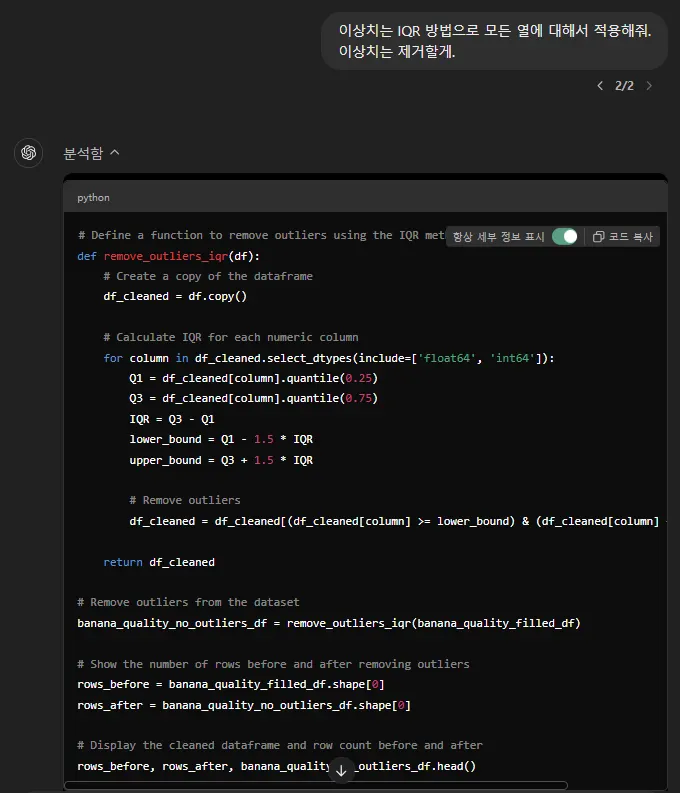
Task: Click the rows_before assignment line
Action: [x=231, y=684]
